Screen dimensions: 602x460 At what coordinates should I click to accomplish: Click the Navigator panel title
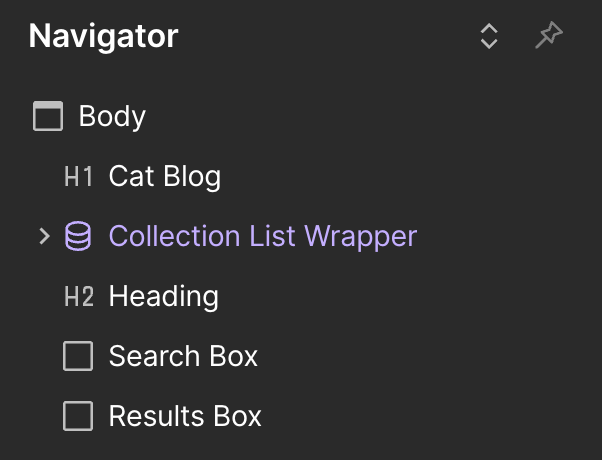pyautogui.click(x=103, y=36)
